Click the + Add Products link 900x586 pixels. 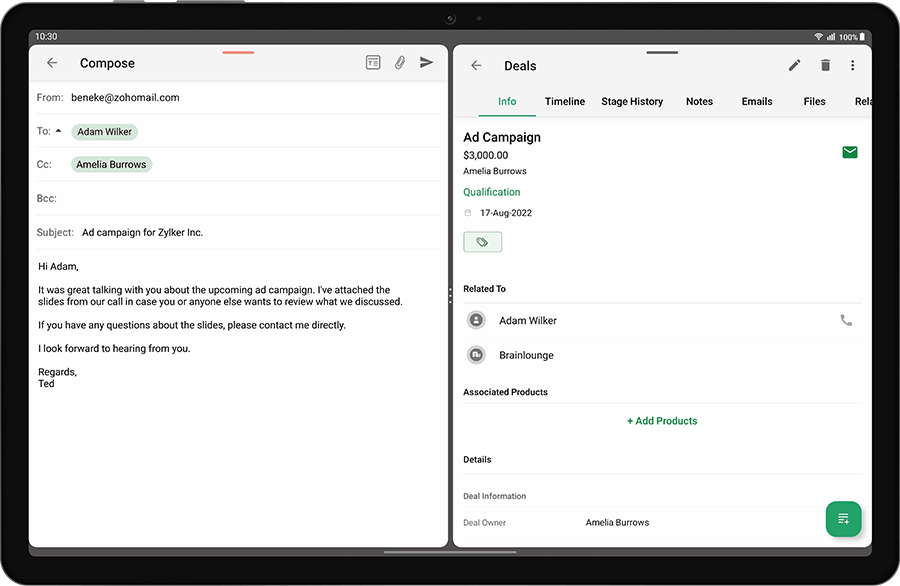[662, 421]
